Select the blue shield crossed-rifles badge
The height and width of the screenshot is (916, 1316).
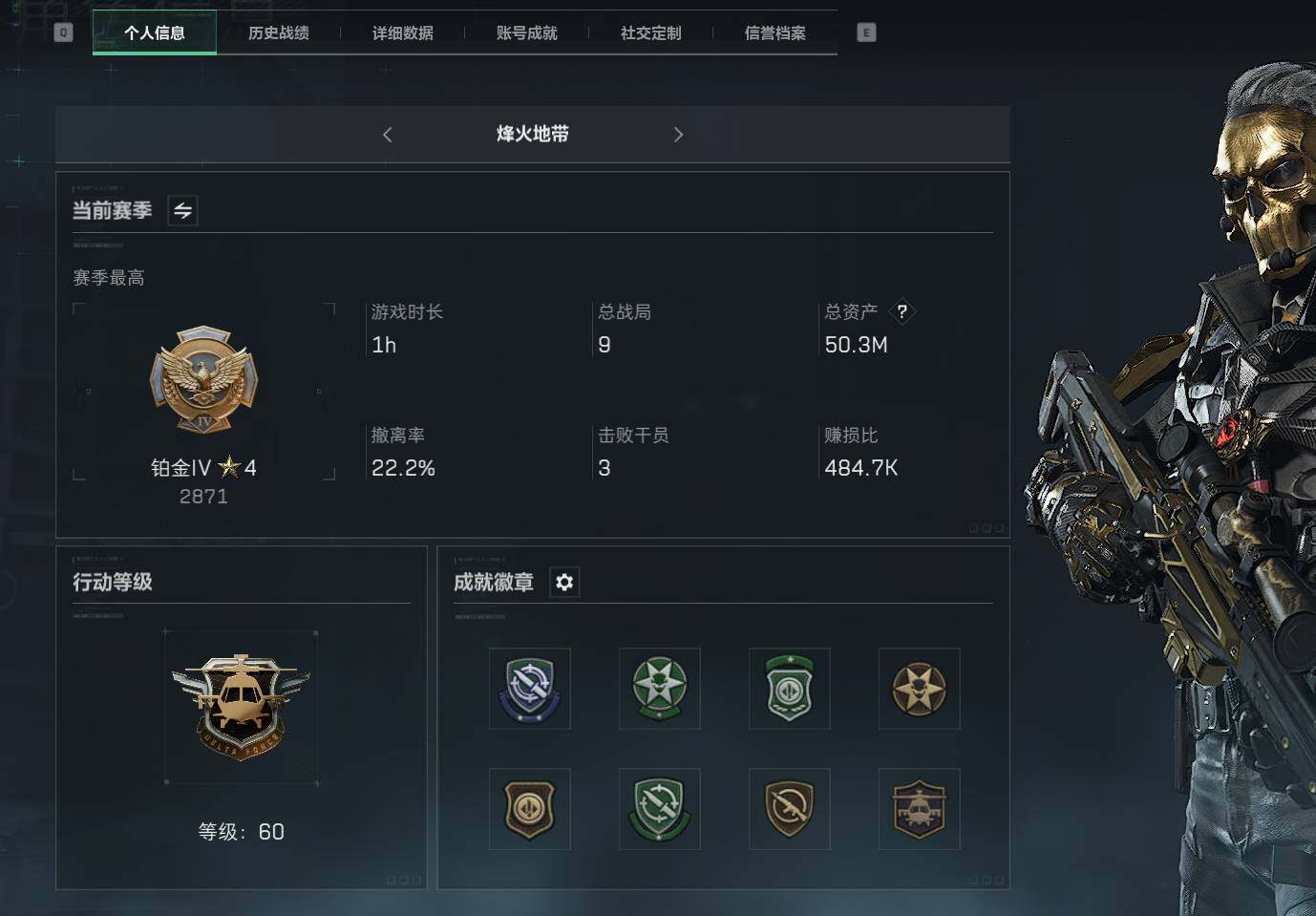coord(530,689)
